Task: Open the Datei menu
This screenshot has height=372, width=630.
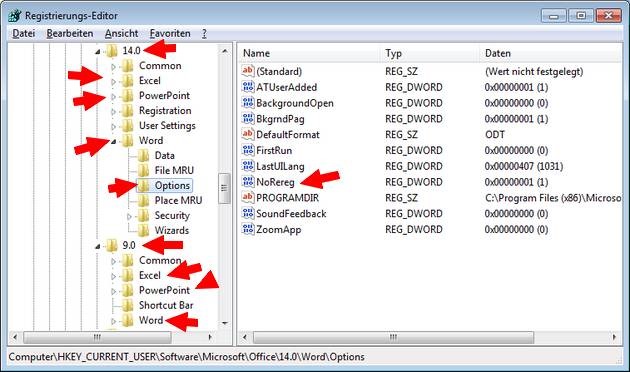Action: tap(24, 33)
